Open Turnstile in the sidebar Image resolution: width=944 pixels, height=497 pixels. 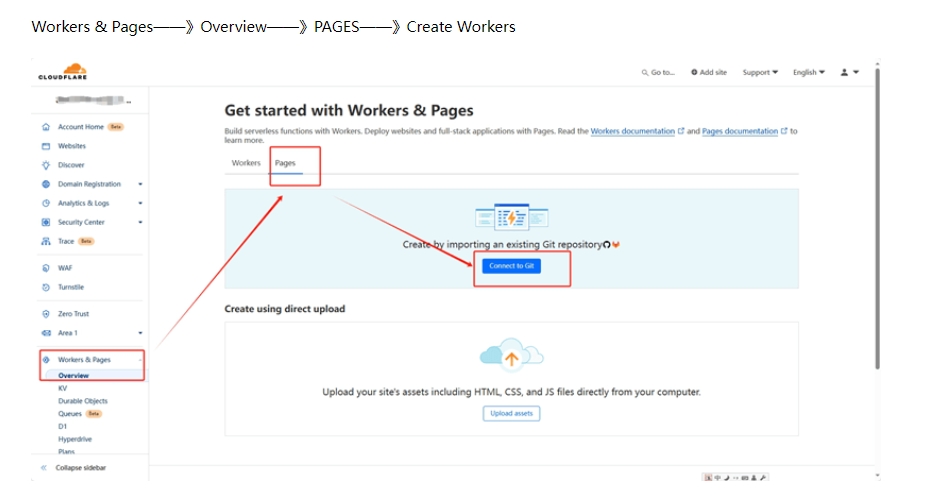(x=70, y=288)
